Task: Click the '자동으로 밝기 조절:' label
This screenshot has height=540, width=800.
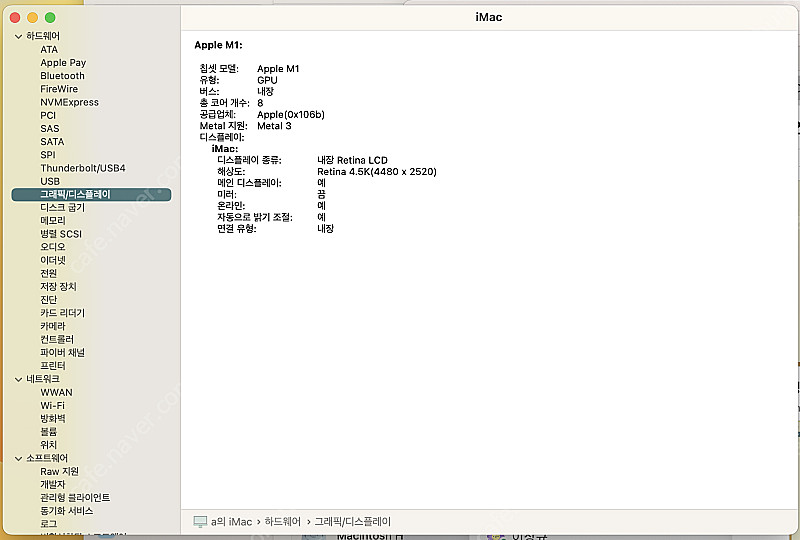Action: click(x=255, y=217)
